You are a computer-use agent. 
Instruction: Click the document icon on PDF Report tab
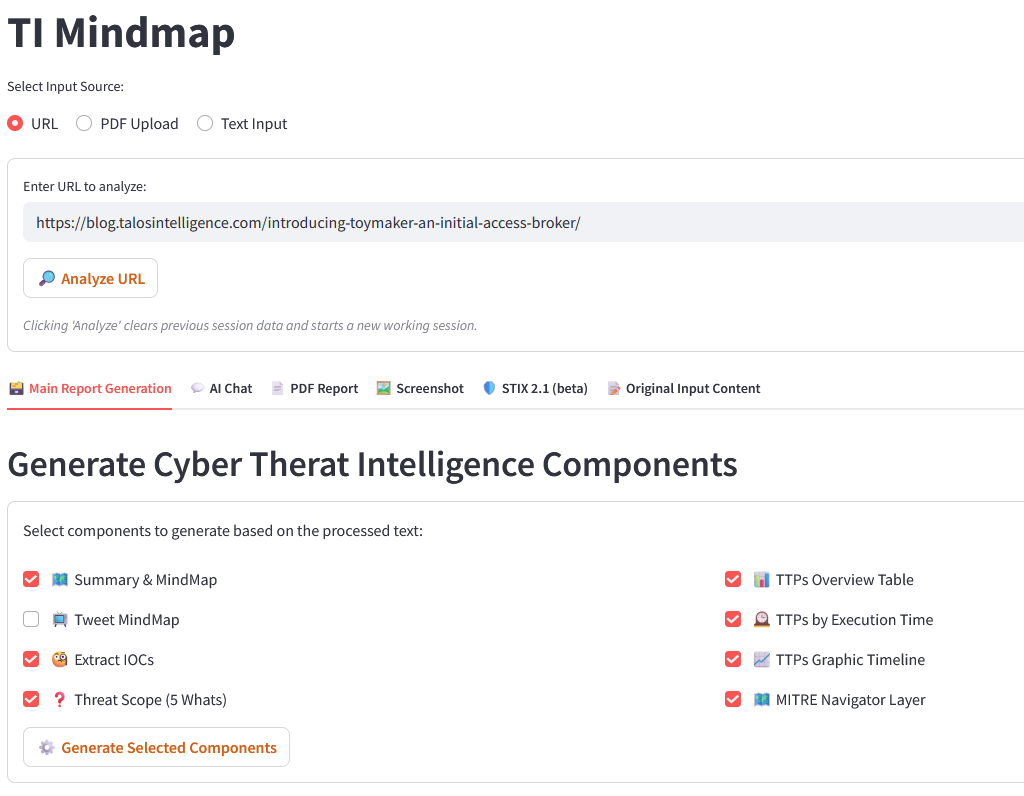(277, 388)
